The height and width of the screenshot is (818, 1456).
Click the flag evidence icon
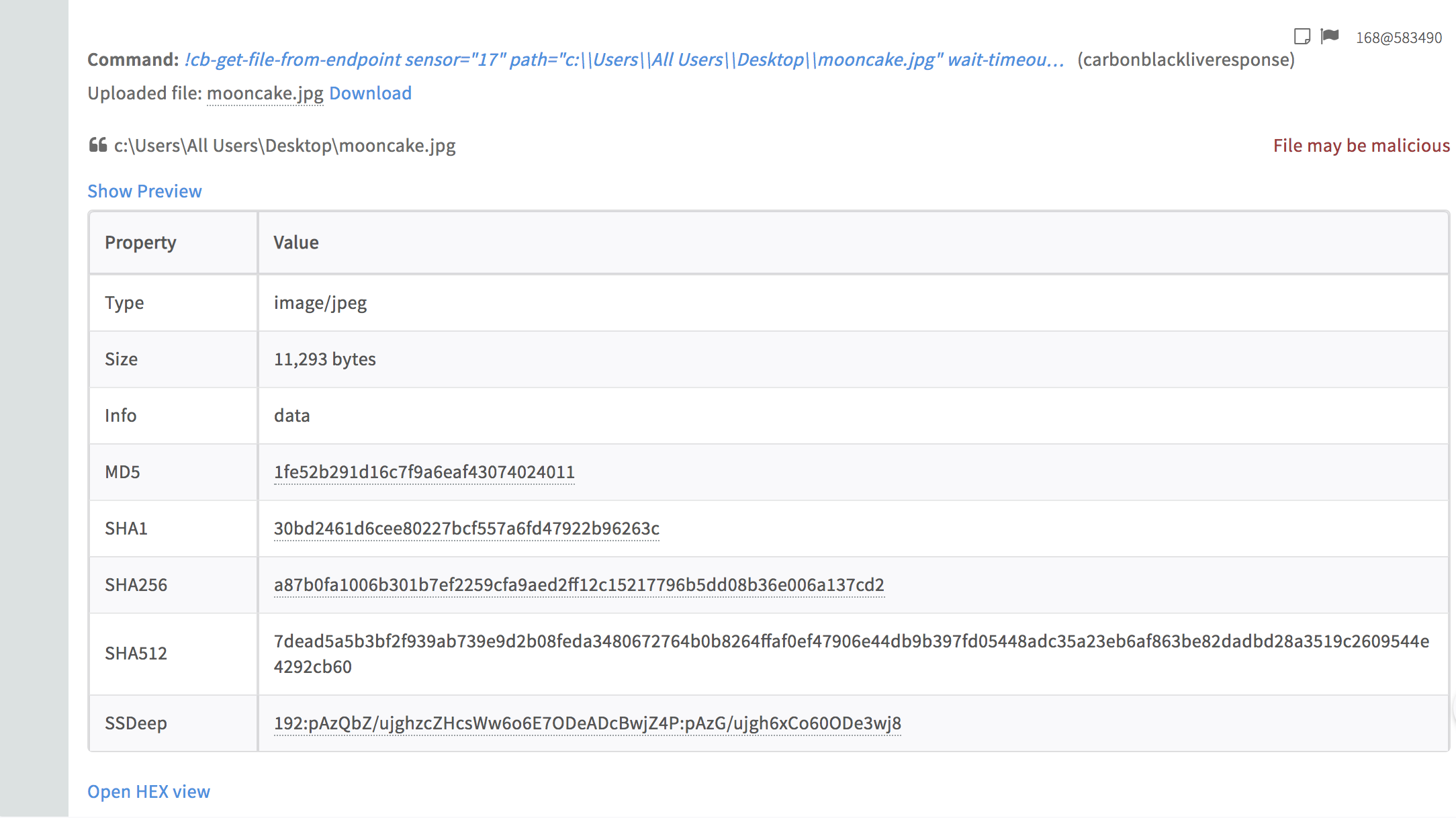coord(1330,36)
